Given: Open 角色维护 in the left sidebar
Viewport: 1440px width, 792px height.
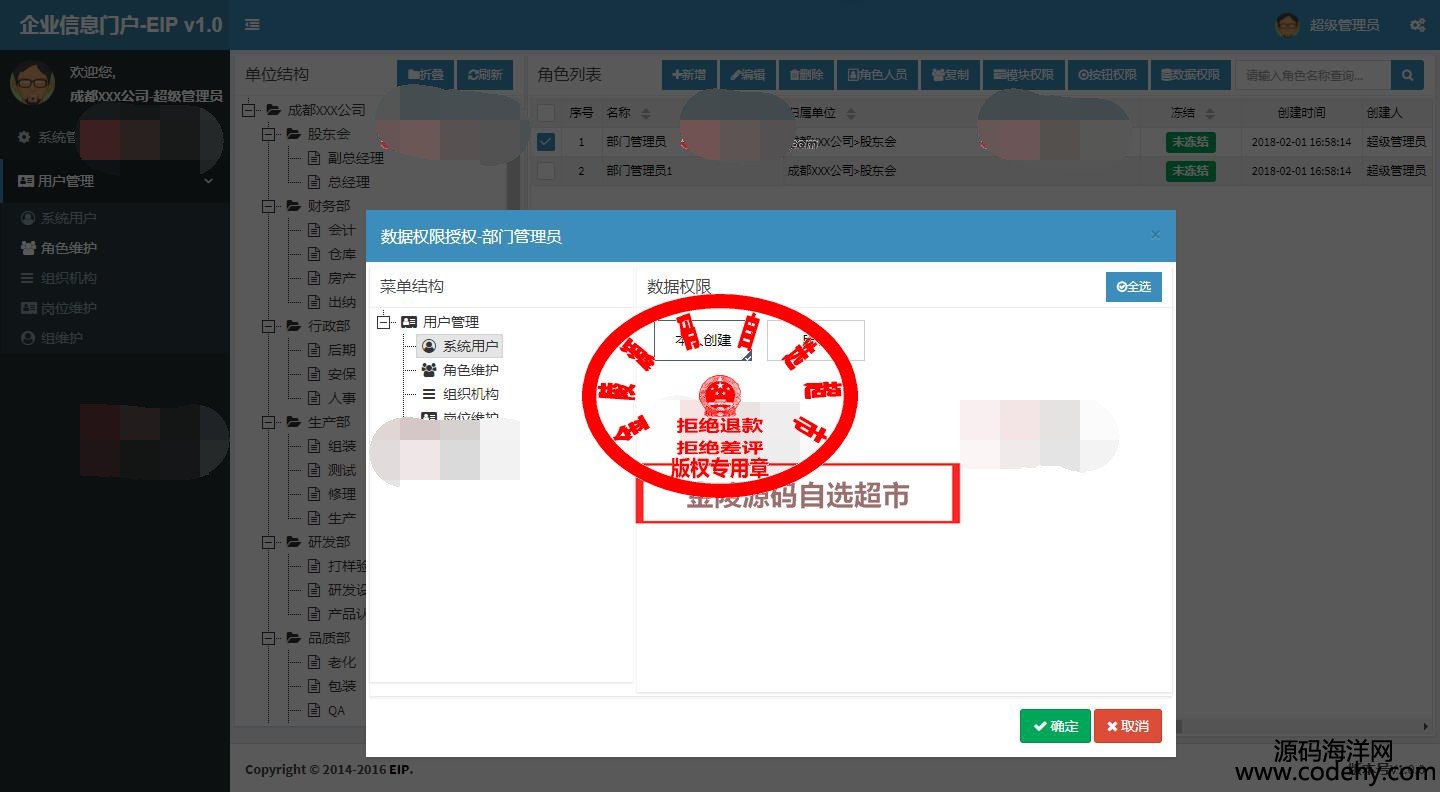Looking at the screenshot, I should point(115,248).
